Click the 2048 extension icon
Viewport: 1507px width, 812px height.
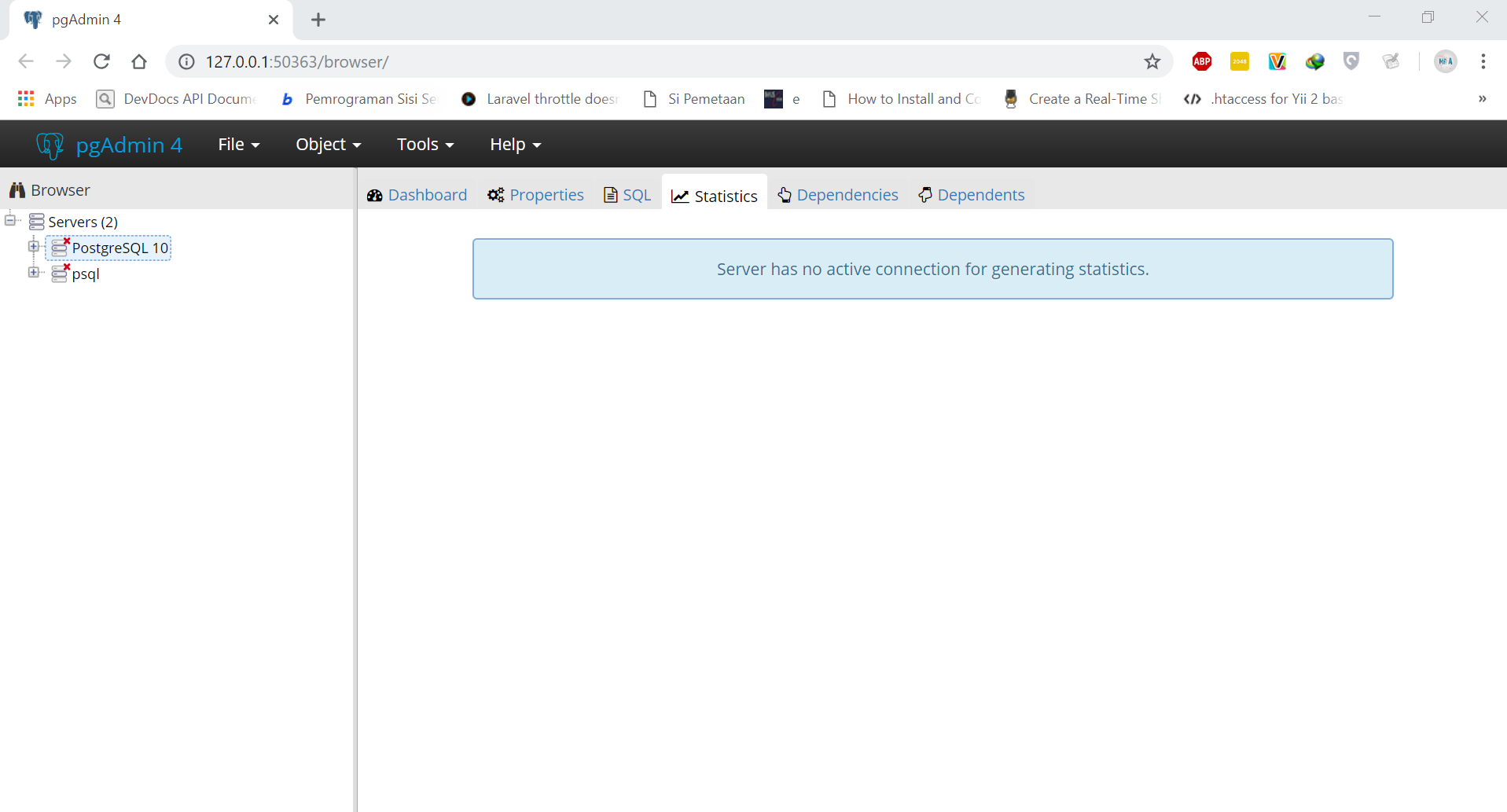[1240, 61]
